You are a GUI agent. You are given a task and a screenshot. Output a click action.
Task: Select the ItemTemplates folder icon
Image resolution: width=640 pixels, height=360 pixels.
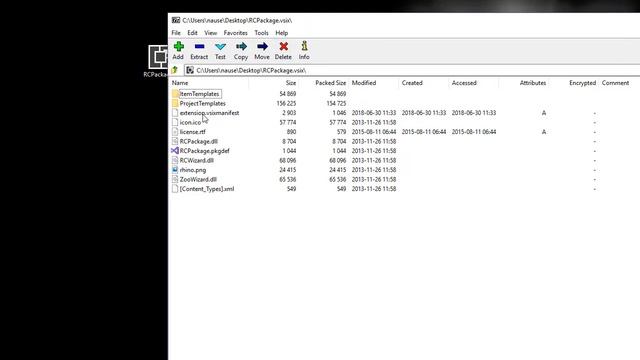176,94
